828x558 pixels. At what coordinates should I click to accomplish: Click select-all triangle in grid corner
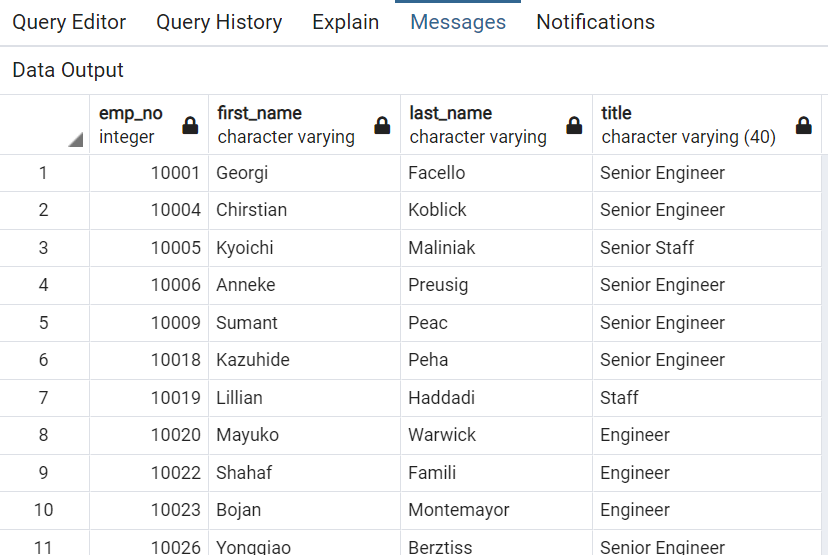(76, 140)
